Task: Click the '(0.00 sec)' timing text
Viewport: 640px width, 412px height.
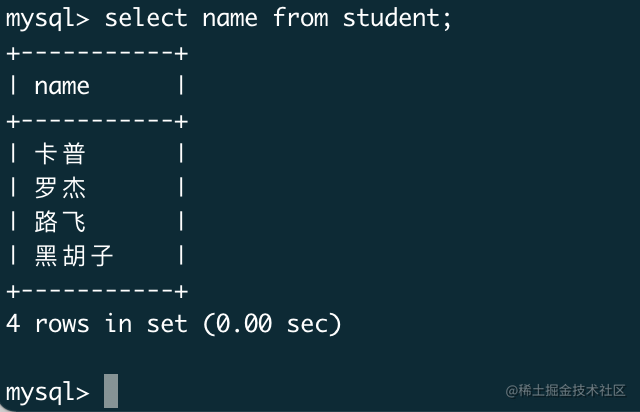Action: click(x=272, y=324)
